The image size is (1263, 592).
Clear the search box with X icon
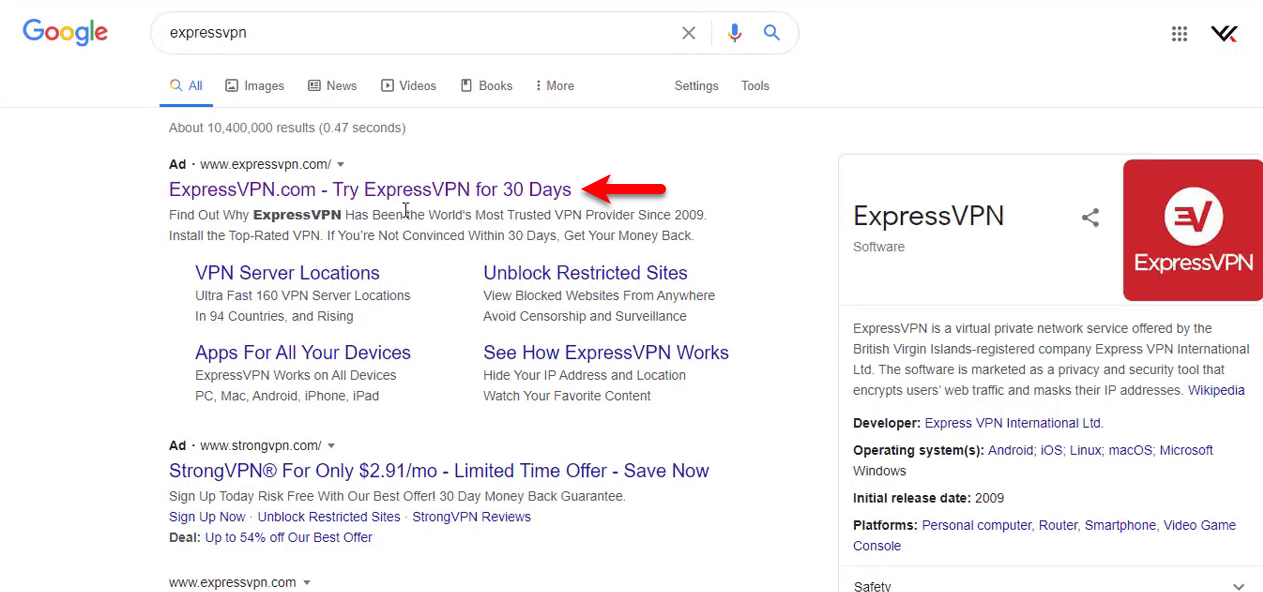[689, 33]
